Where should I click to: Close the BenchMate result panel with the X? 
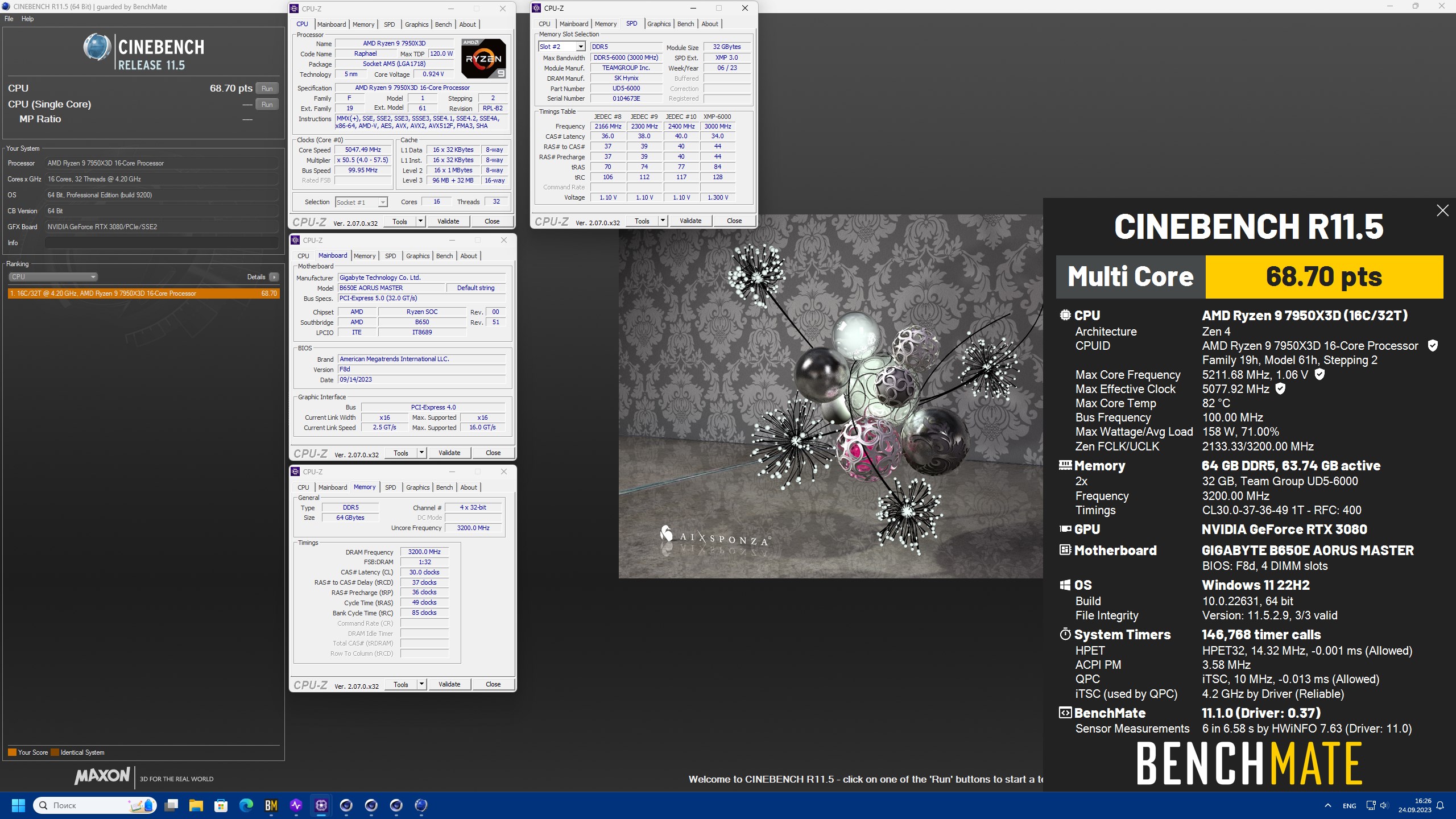click(x=1442, y=210)
